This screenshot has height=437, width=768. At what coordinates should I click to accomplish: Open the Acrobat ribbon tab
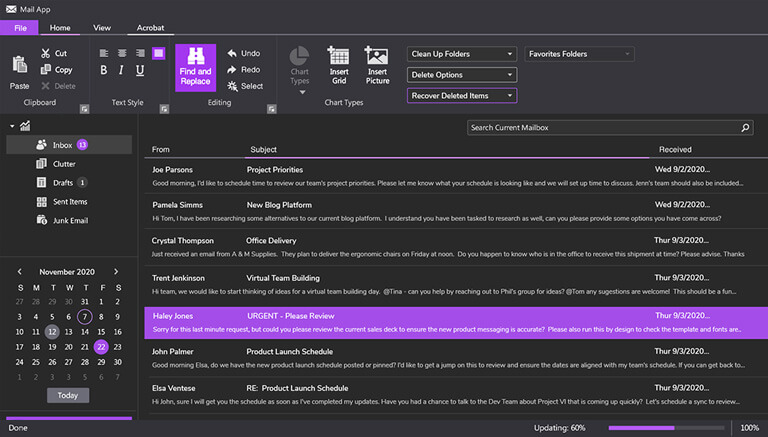(150, 28)
